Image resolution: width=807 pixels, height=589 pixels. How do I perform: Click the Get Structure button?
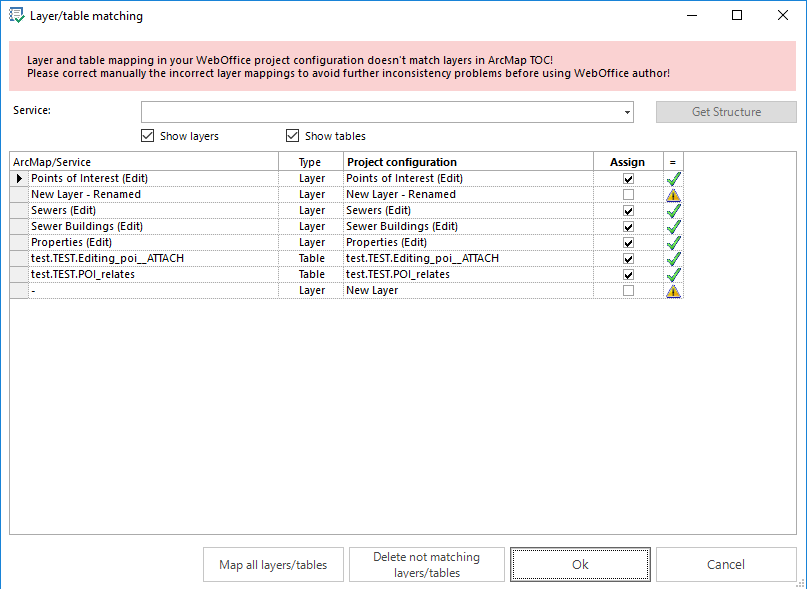tap(725, 111)
